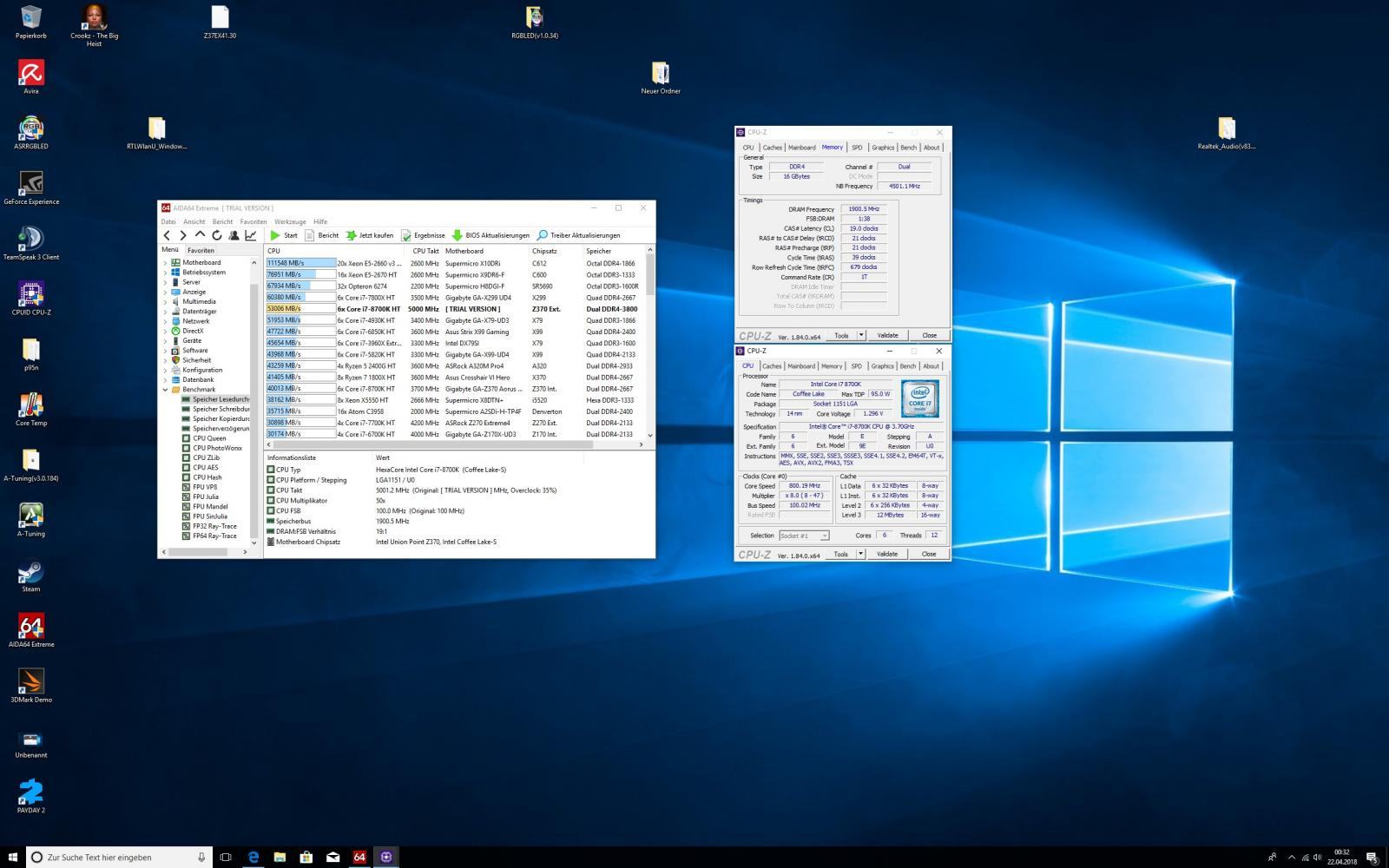This screenshot has height=868, width=1389.
Task: Click the back navigation arrow in AIDA64
Action: click(x=167, y=235)
